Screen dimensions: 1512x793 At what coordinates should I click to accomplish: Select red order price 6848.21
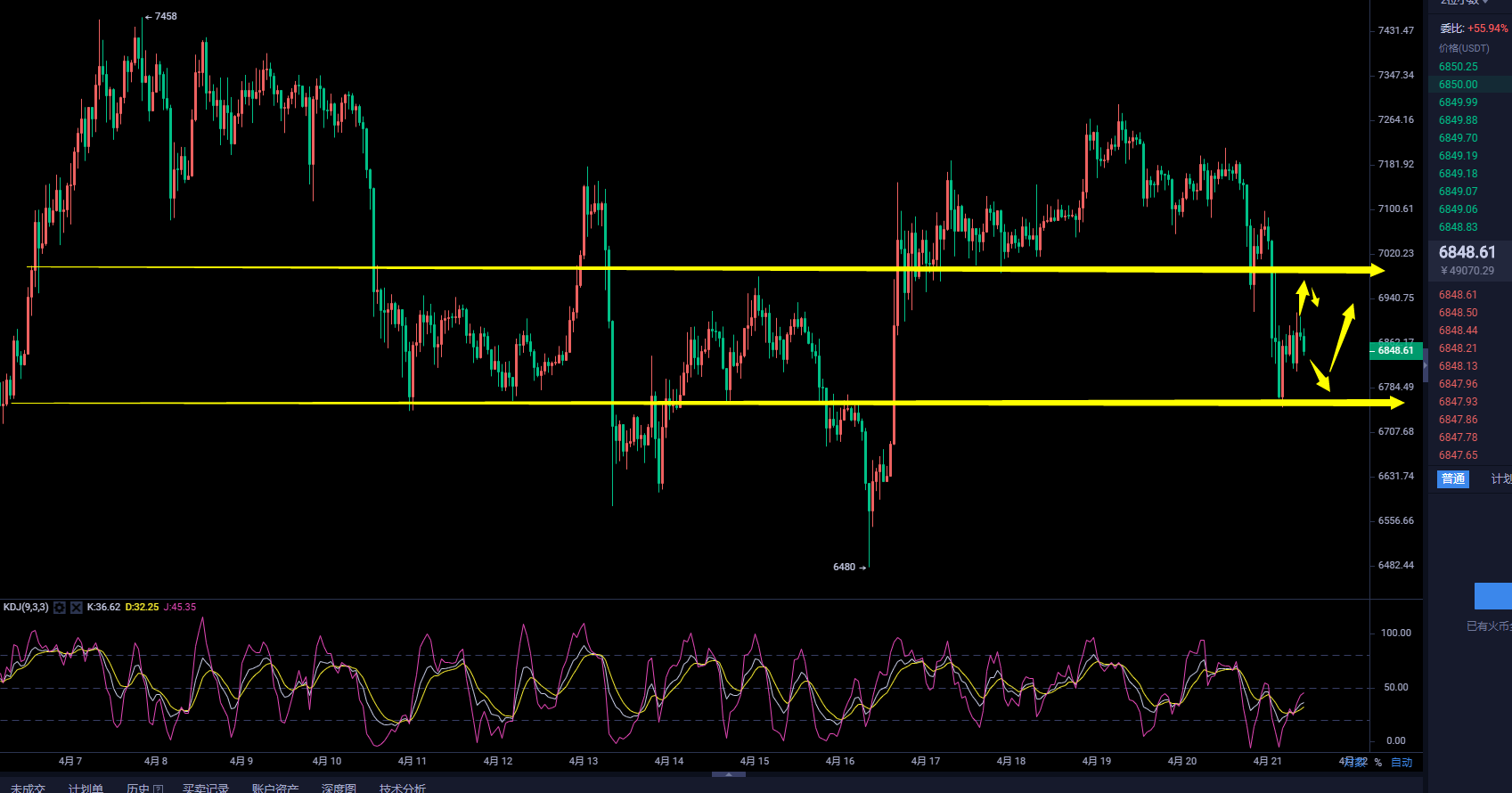tap(1459, 348)
